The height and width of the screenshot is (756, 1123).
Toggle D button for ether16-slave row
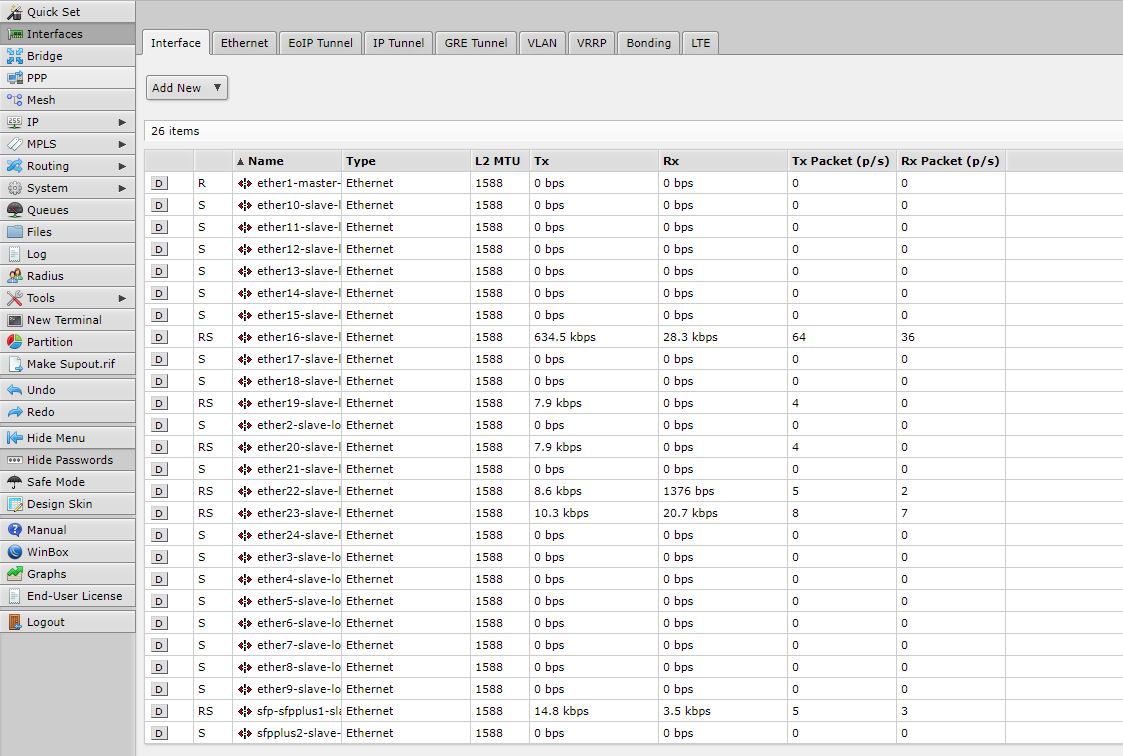[160, 337]
